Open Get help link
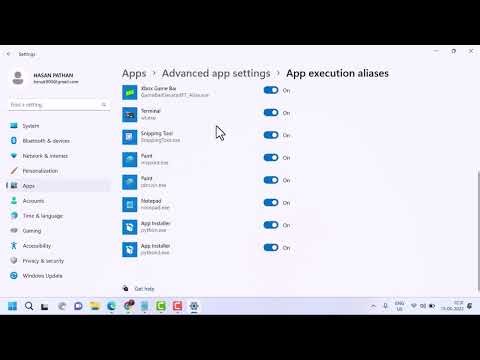Screen dimensions: 480x360 [x=144, y=289]
